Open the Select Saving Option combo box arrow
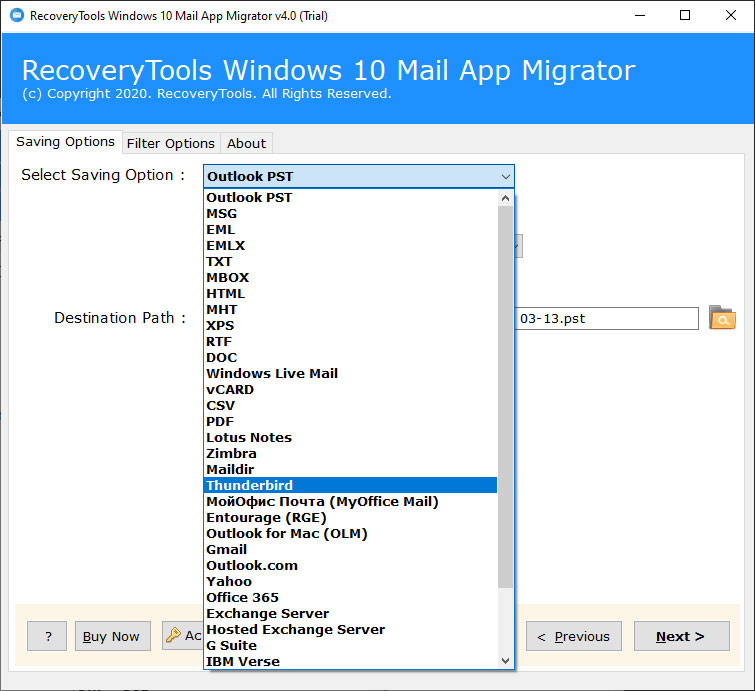 [x=505, y=176]
